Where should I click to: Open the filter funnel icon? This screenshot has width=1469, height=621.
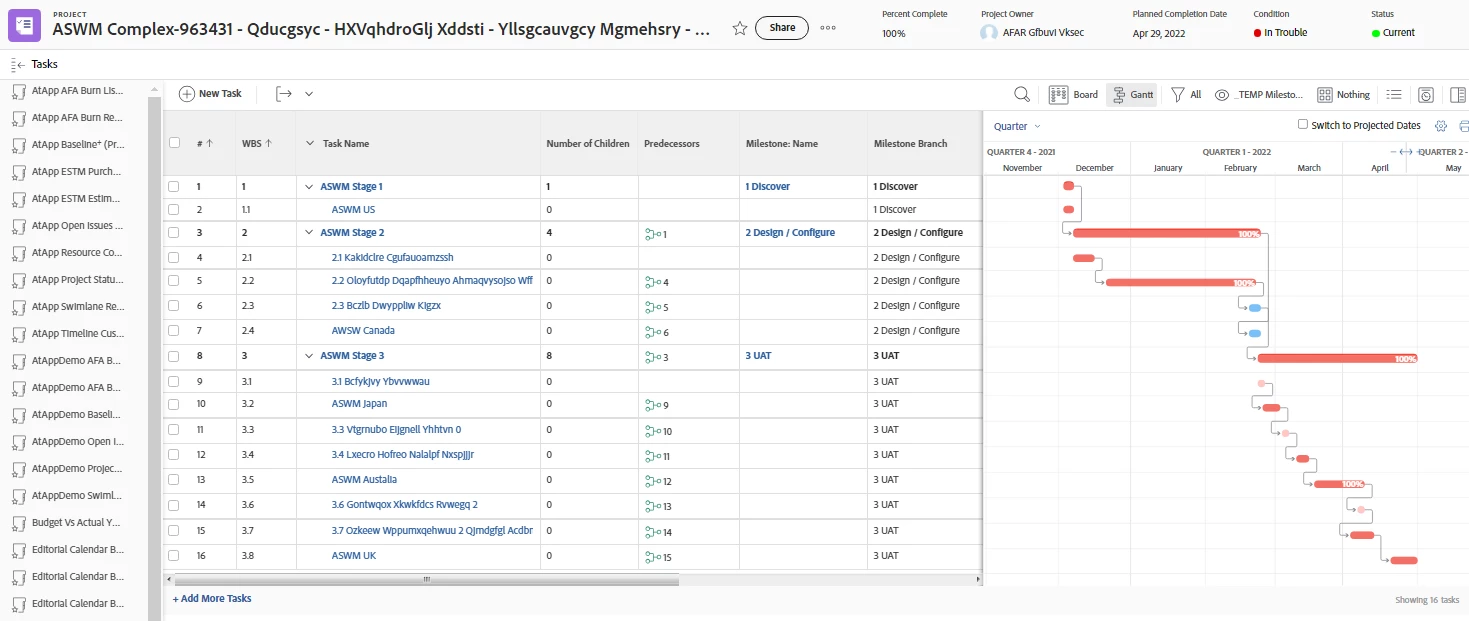[x=1178, y=94]
